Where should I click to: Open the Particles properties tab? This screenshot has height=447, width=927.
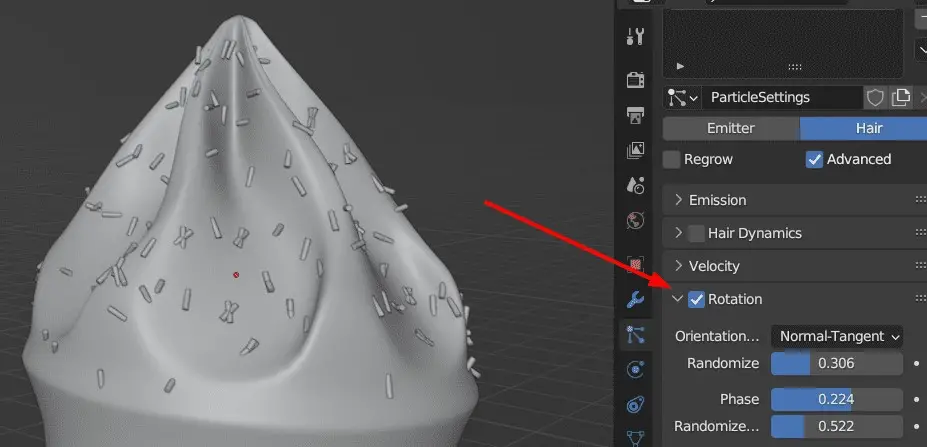[636, 335]
